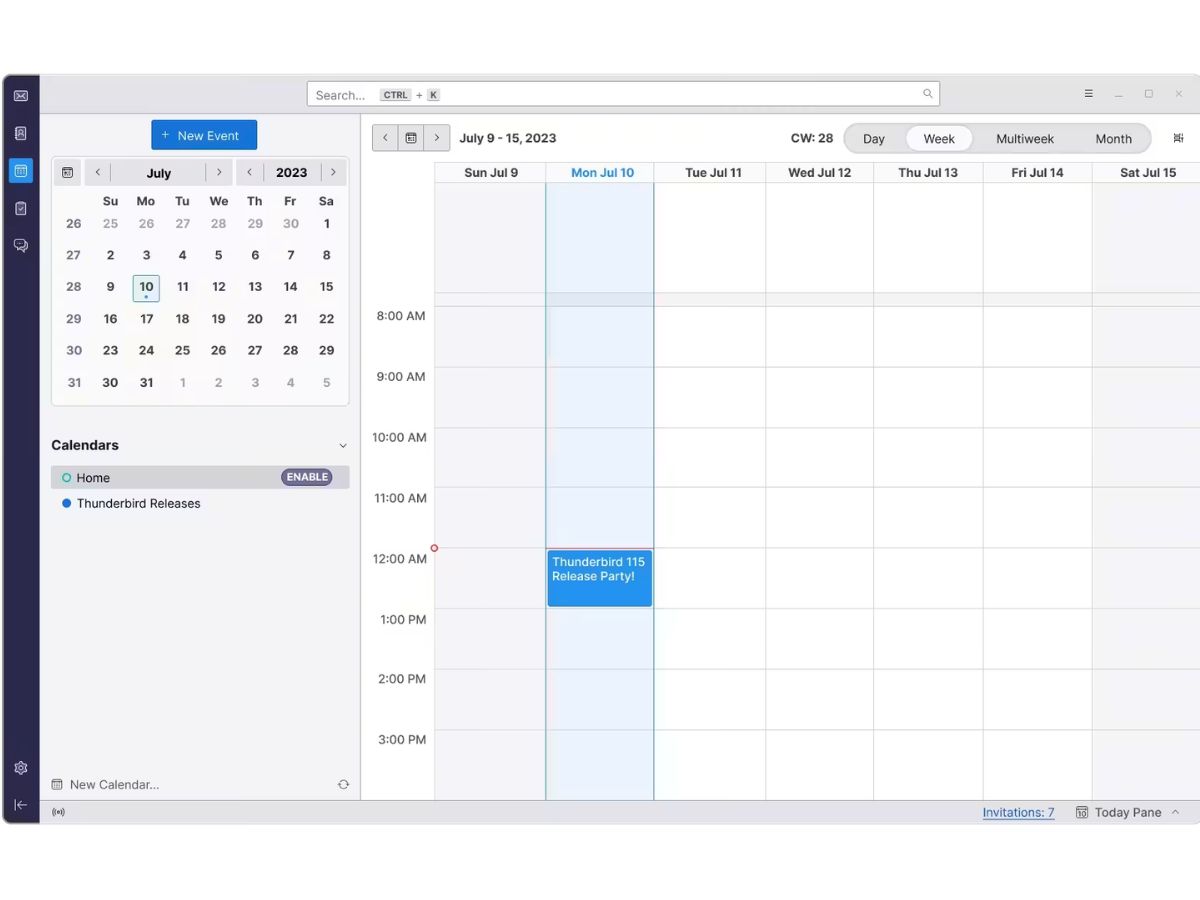Switch to Multiweek view
The height and width of the screenshot is (900, 1200).
[1025, 139]
